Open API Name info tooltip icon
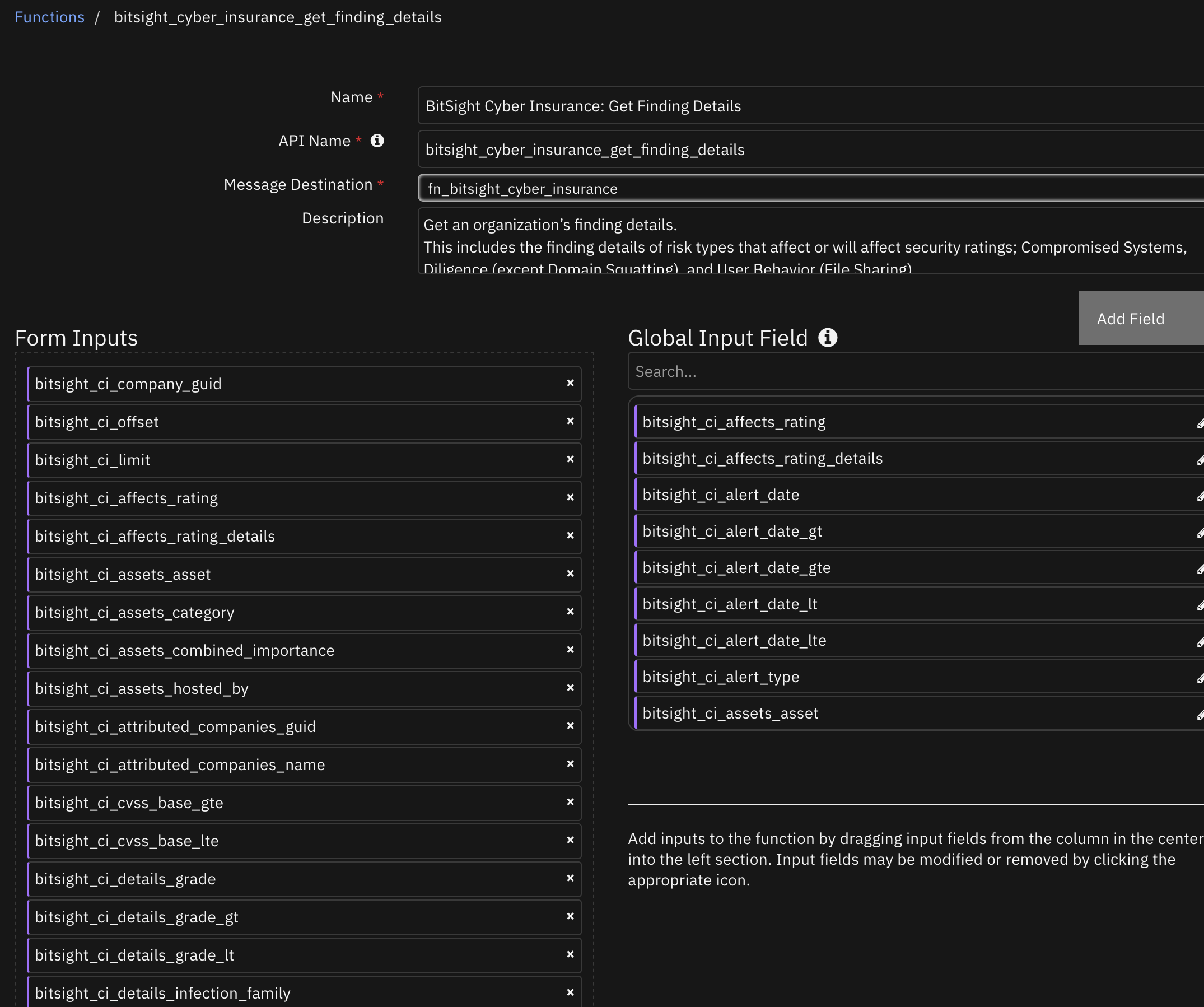 pos(377,141)
